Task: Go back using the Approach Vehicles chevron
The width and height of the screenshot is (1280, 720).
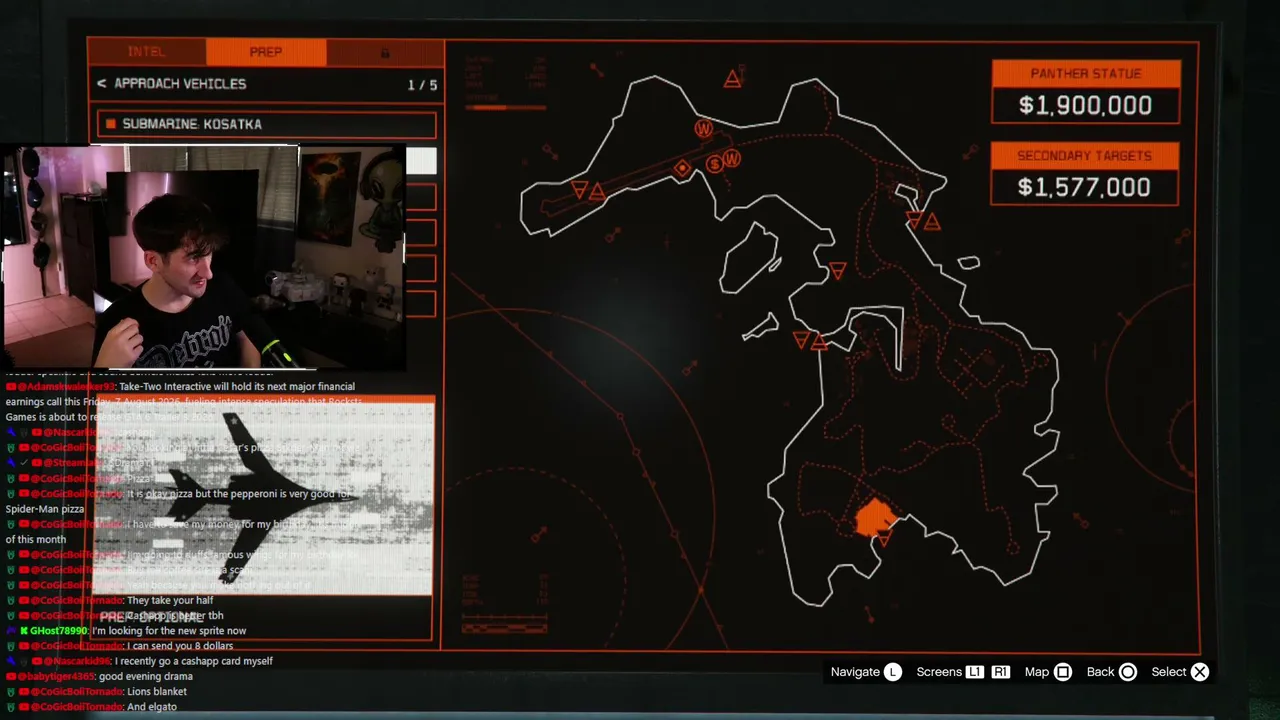Action: (x=101, y=84)
